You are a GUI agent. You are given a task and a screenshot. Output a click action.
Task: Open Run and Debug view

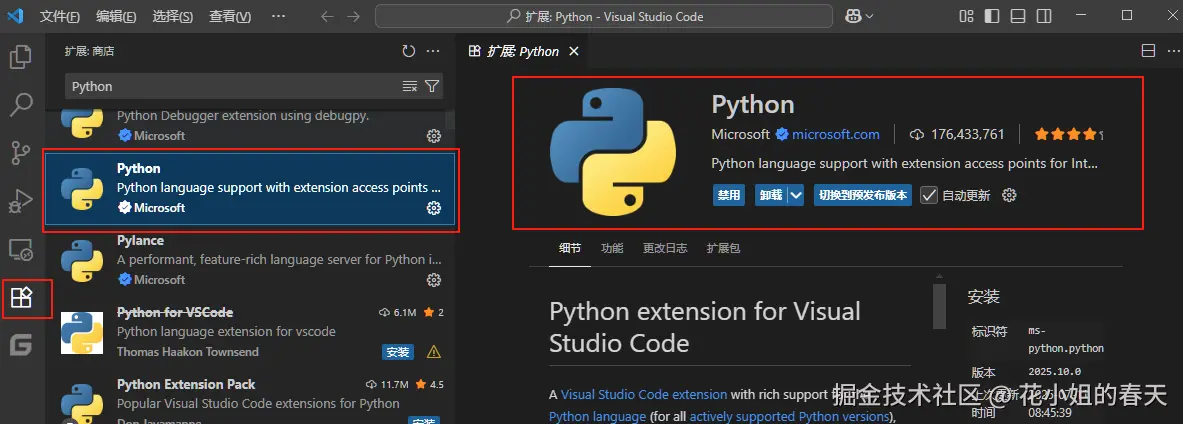tap(21, 201)
